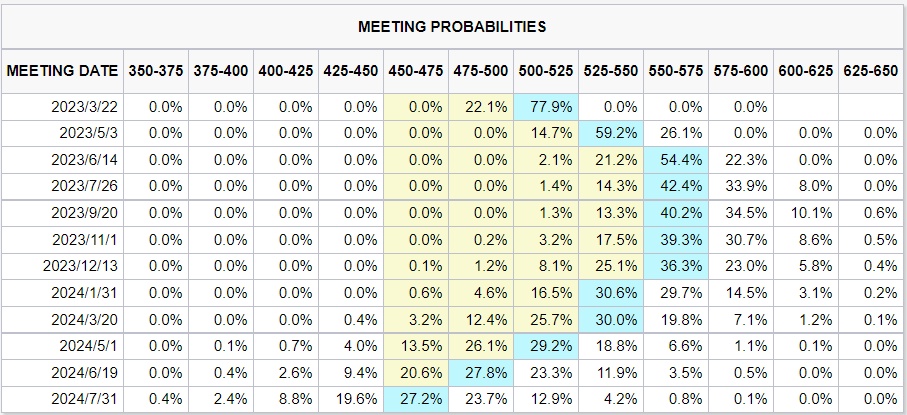Image resolution: width=907 pixels, height=415 pixels.
Task: Select the 39.3% cell for 2023/11/1
Action: 677,241
